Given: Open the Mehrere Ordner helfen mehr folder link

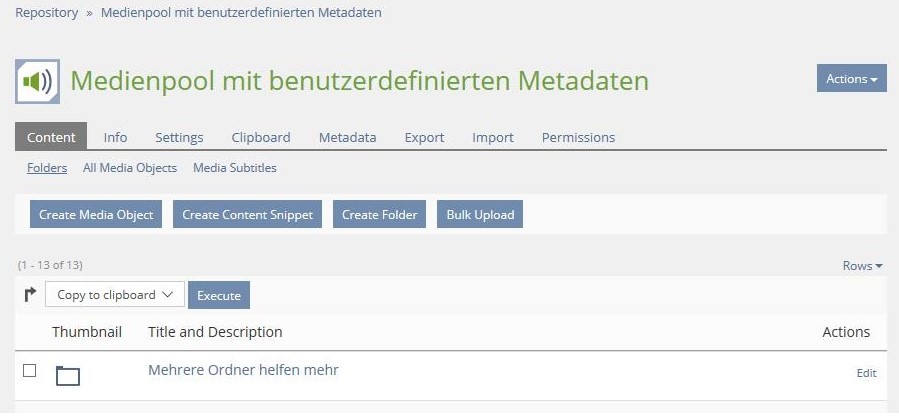Looking at the screenshot, I should click(243, 370).
